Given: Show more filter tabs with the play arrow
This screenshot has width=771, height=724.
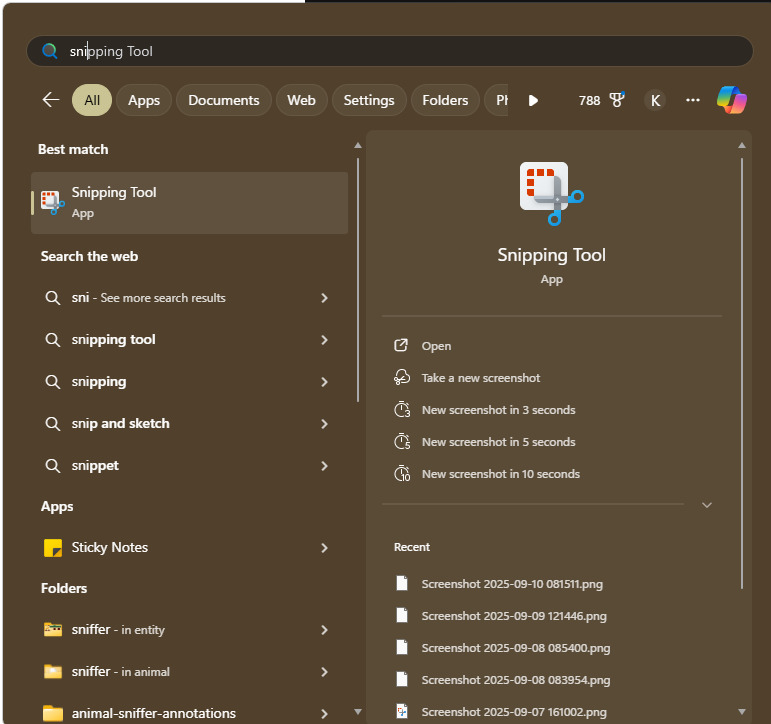Looking at the screenshot, I should (533, 100).
